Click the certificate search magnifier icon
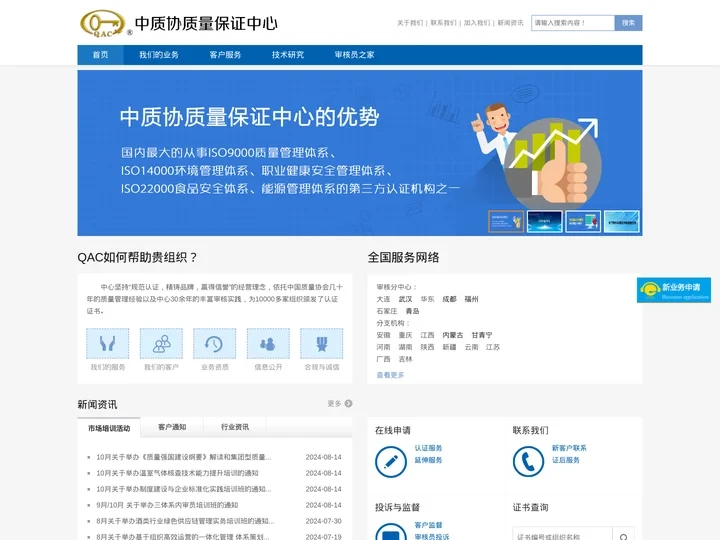 coord(624,536)
